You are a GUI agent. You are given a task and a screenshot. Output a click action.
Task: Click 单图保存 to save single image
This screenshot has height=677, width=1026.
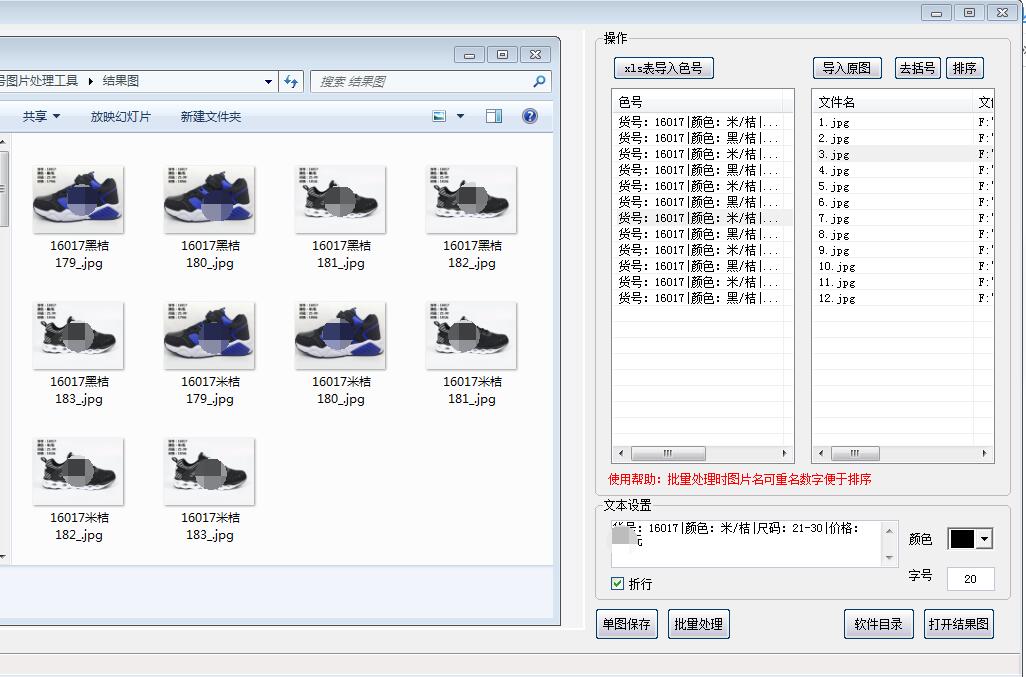(626, 624)
